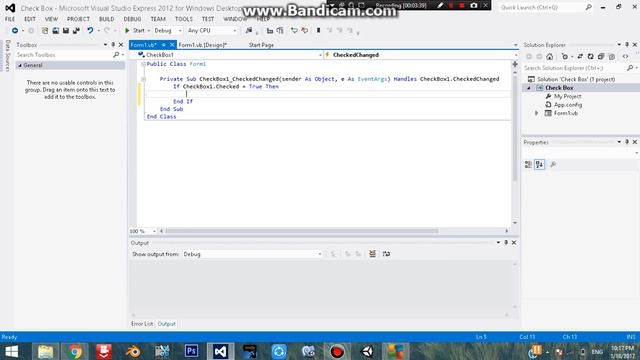Viewport: 640px width, 360px height.
Task: Click the View Code icon in Solution Explorer
Action: (x=625, y=57)
